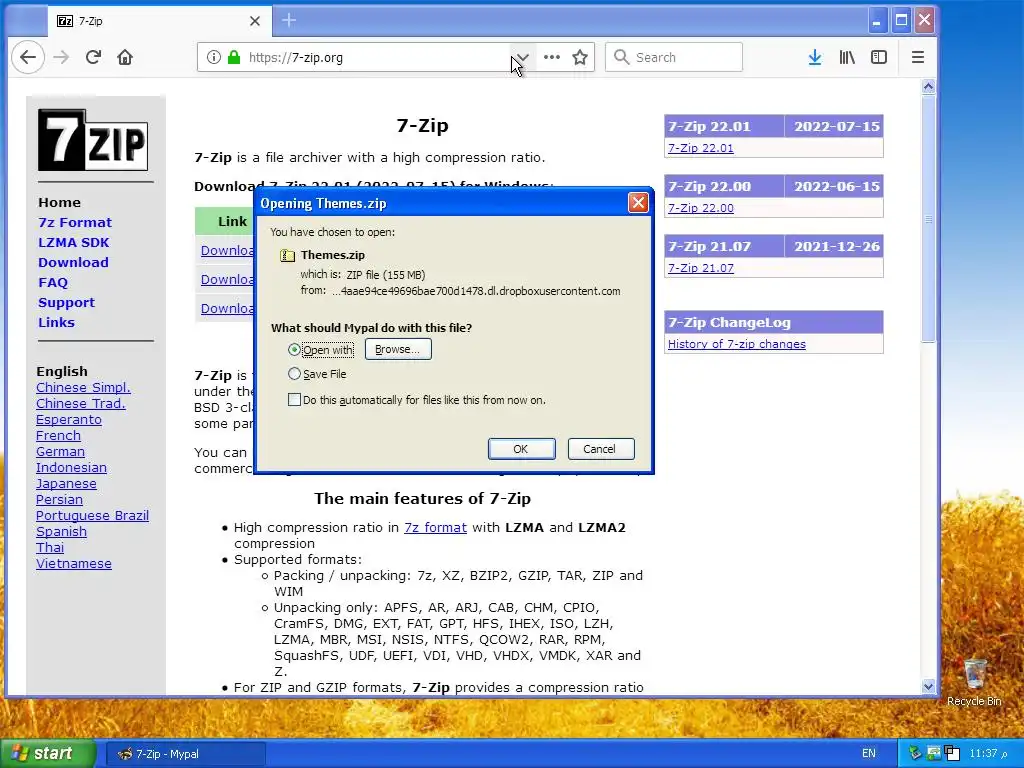1024x768 pixels.
Task: Click the taskbar clock 11:37
Action: pos(988,754)
